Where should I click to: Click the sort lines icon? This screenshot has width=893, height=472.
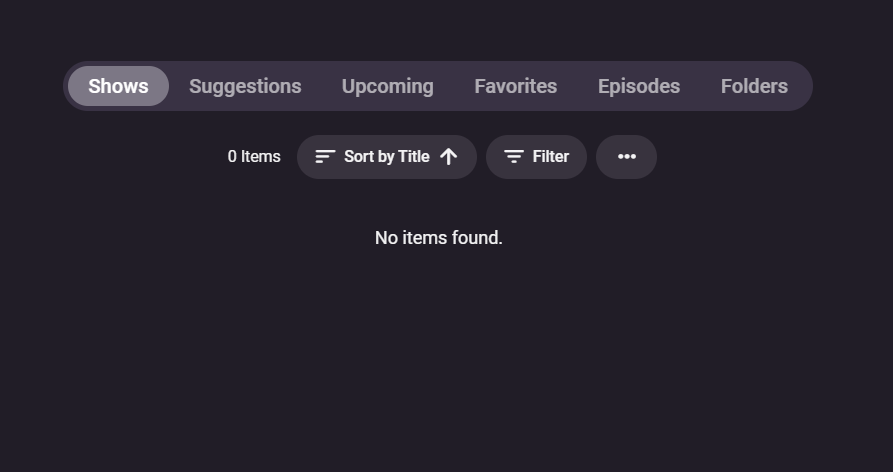click(325, 157)
